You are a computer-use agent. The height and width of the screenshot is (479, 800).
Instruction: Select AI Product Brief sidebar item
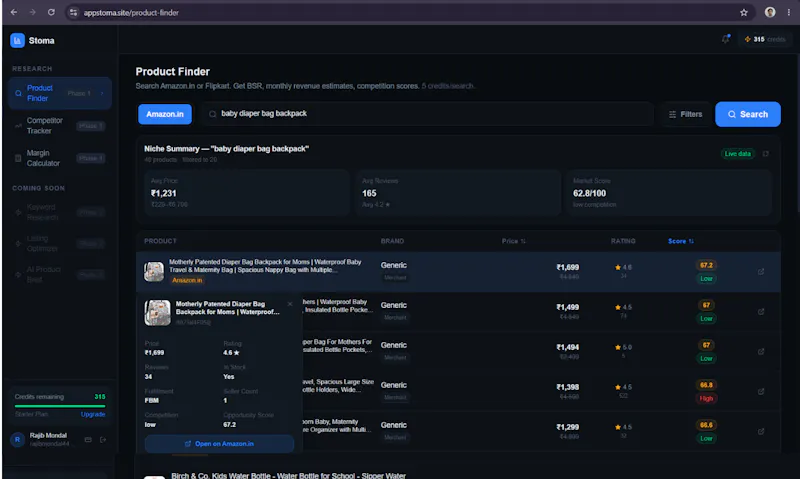click(60, 274)
